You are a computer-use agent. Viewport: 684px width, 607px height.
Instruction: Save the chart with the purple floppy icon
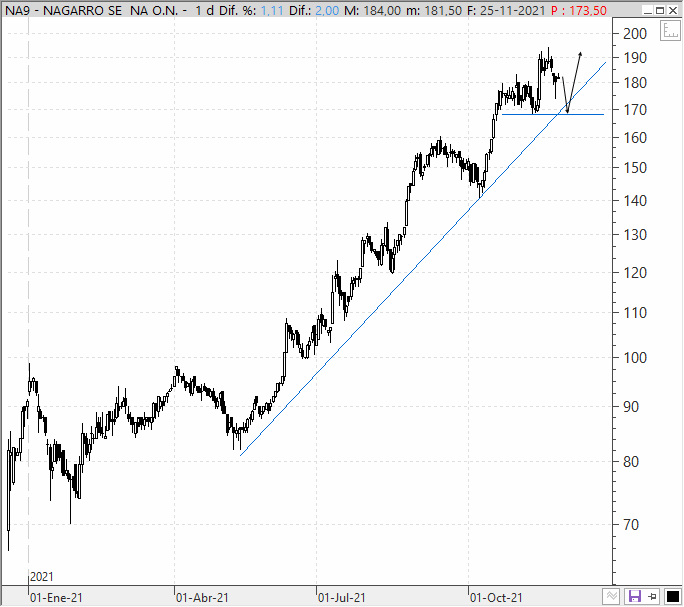(634, 596)
